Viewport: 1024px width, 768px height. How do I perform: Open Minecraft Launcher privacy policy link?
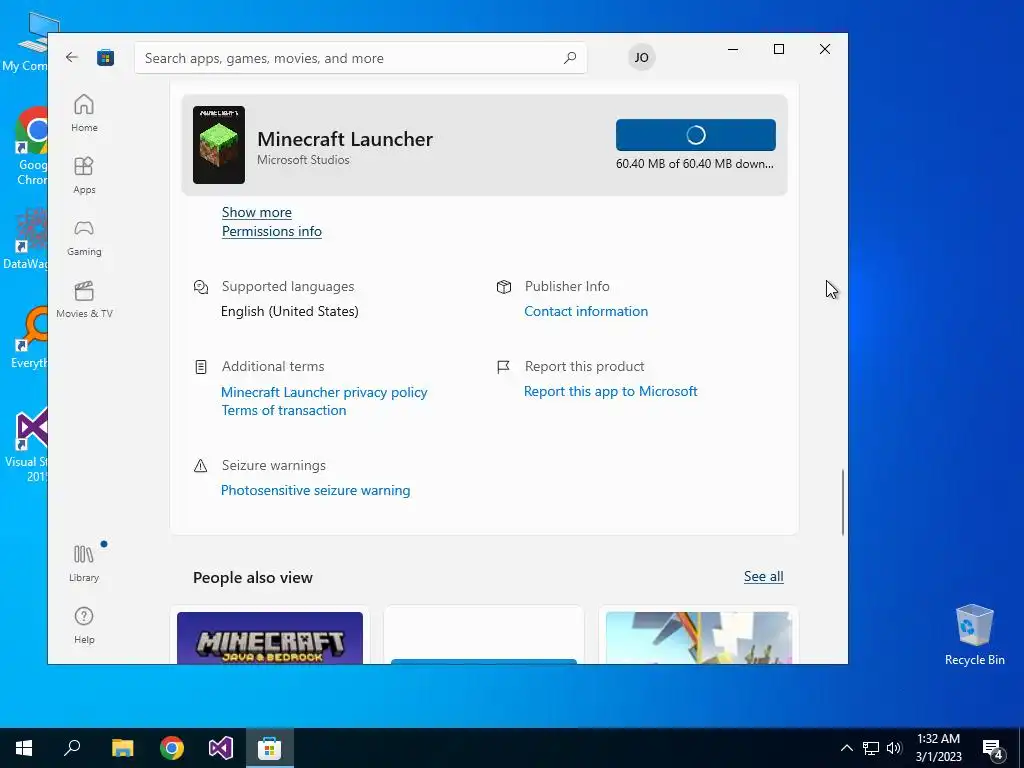coord(324,392)
